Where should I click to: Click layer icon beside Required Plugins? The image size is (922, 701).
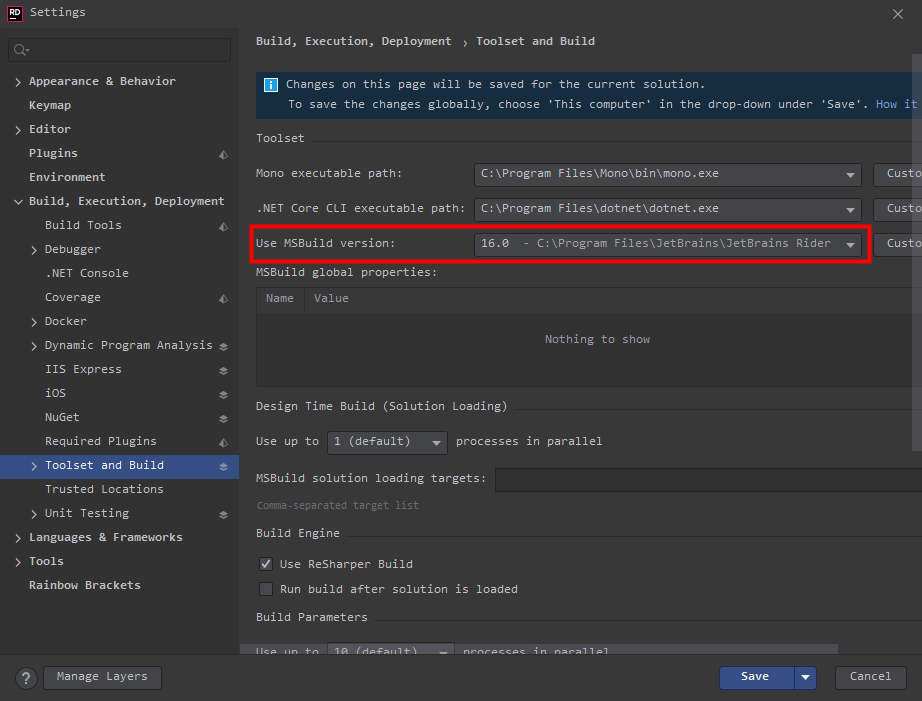coord(223,442)
